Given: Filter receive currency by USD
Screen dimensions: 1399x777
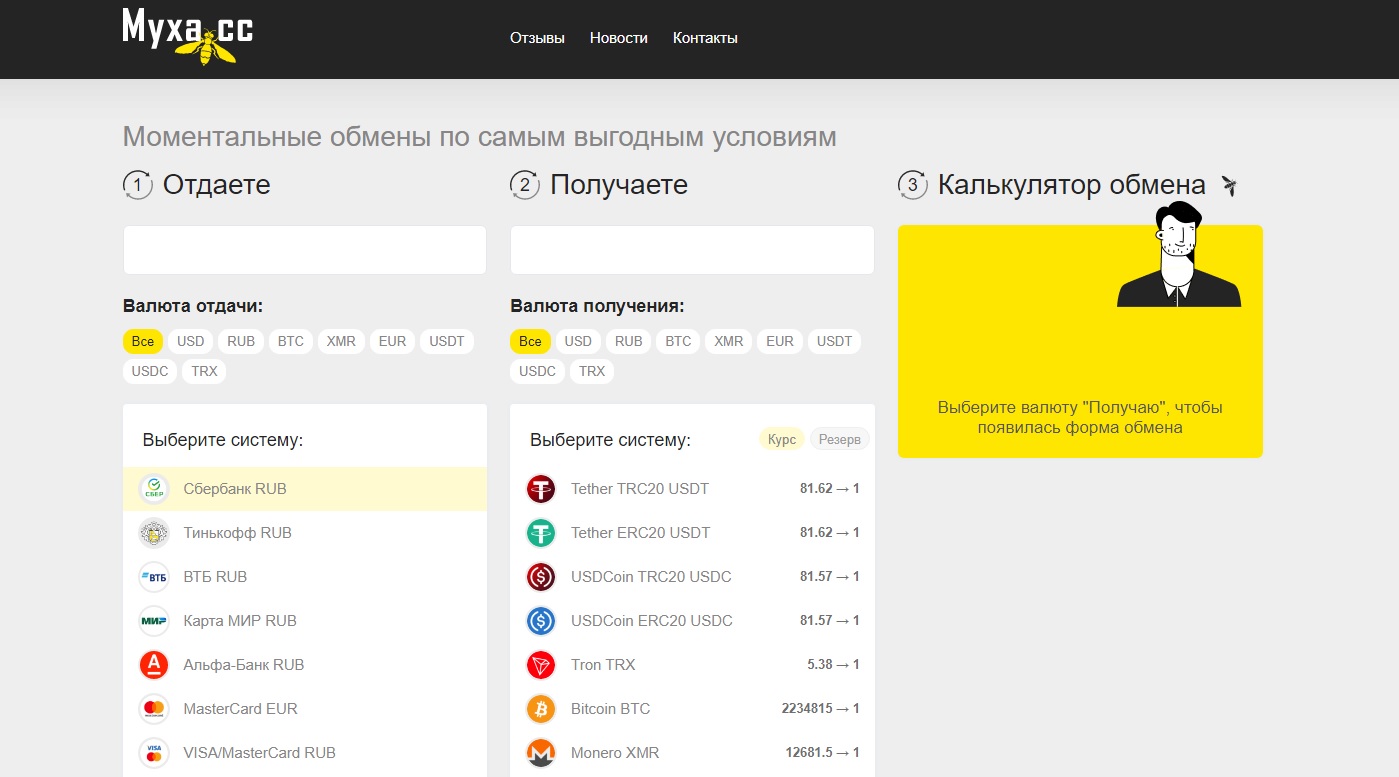Looking at the screenshot, I should click(578, 341).
